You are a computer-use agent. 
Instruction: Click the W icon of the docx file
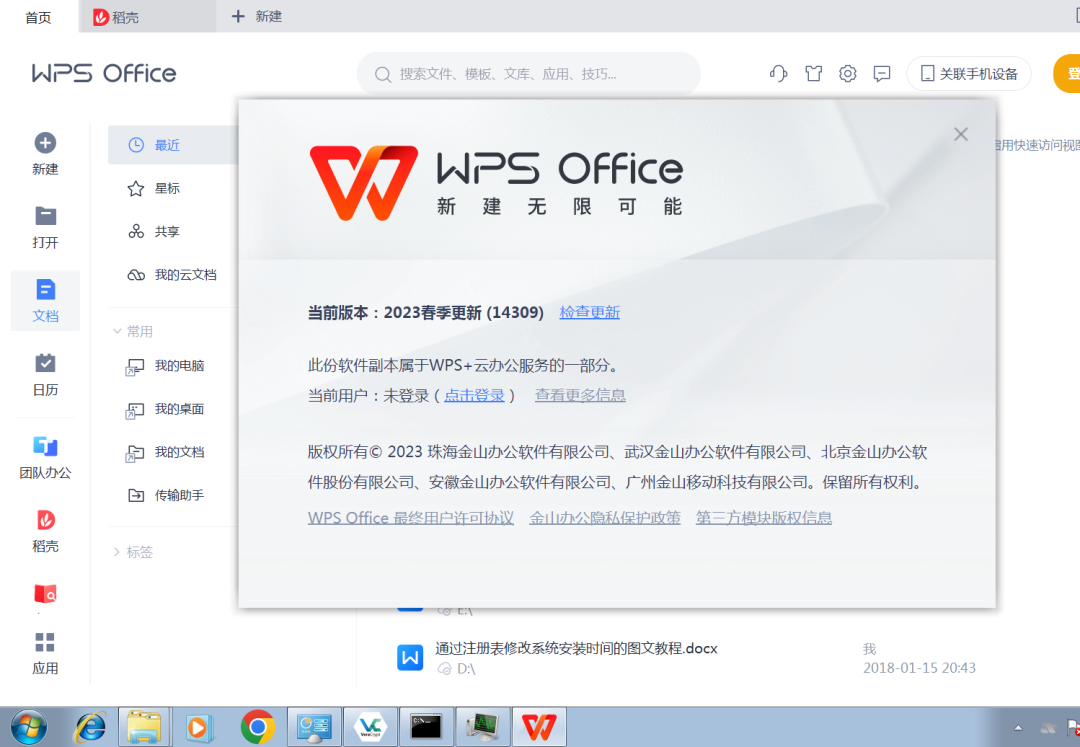pos(411,657)
